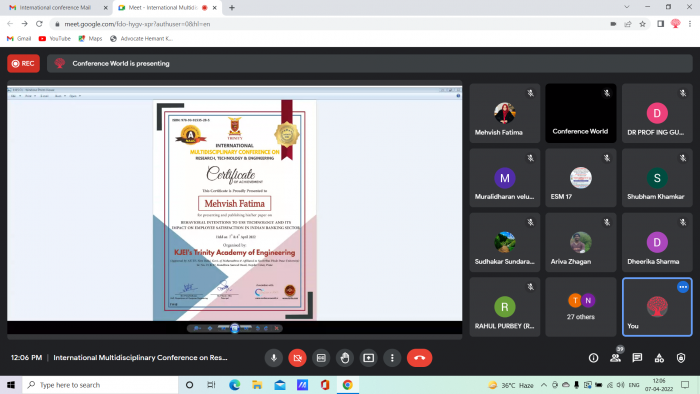Open the YouTube bookmark

coord(55,38)
